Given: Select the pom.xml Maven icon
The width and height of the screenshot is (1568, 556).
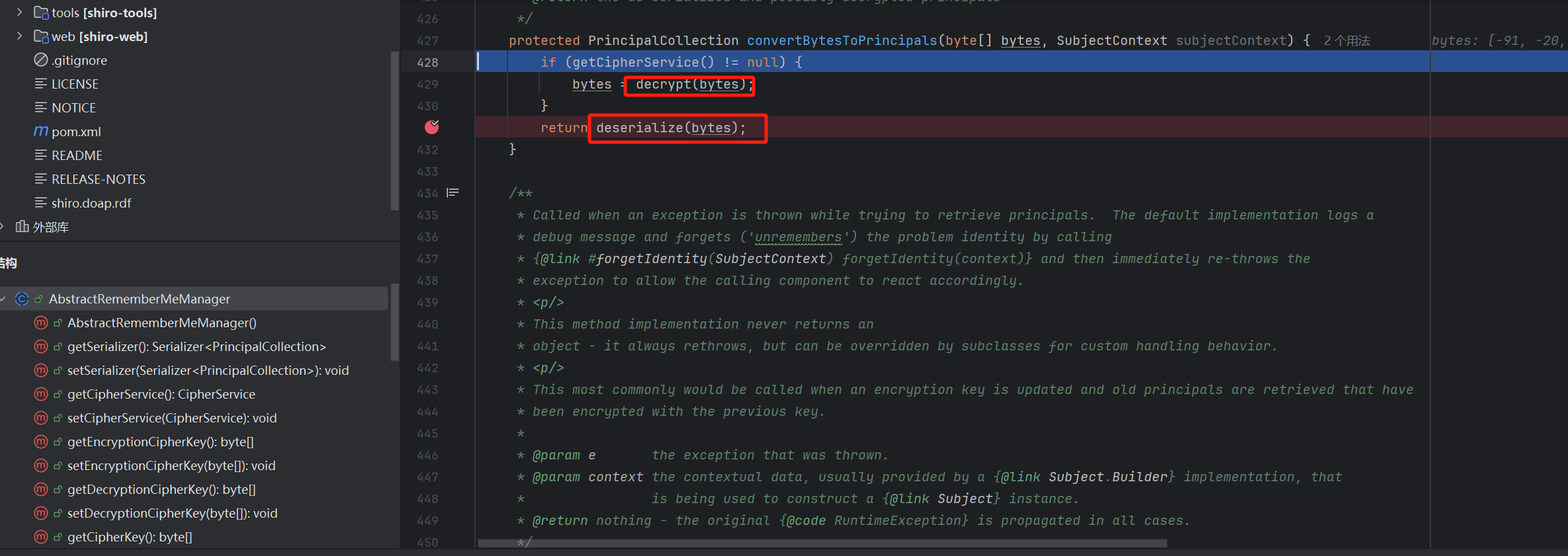Looking at the screenshot, I should point(41,132).
